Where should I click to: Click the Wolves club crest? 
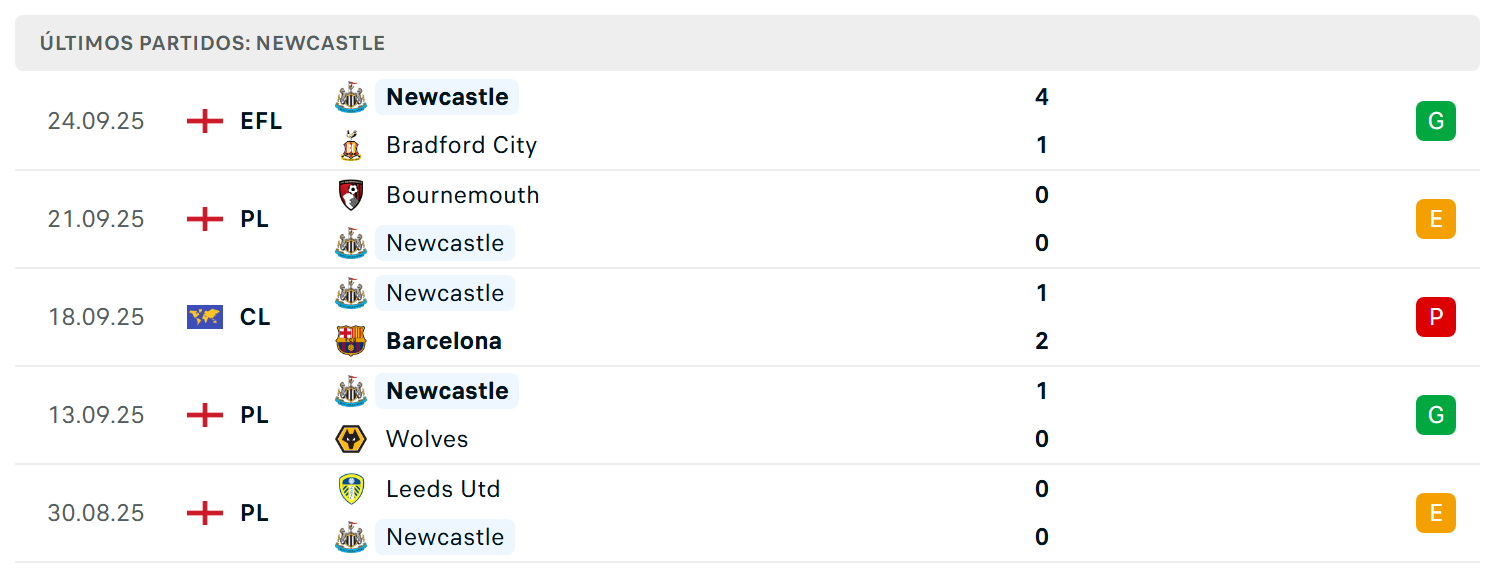pos(350,439)
